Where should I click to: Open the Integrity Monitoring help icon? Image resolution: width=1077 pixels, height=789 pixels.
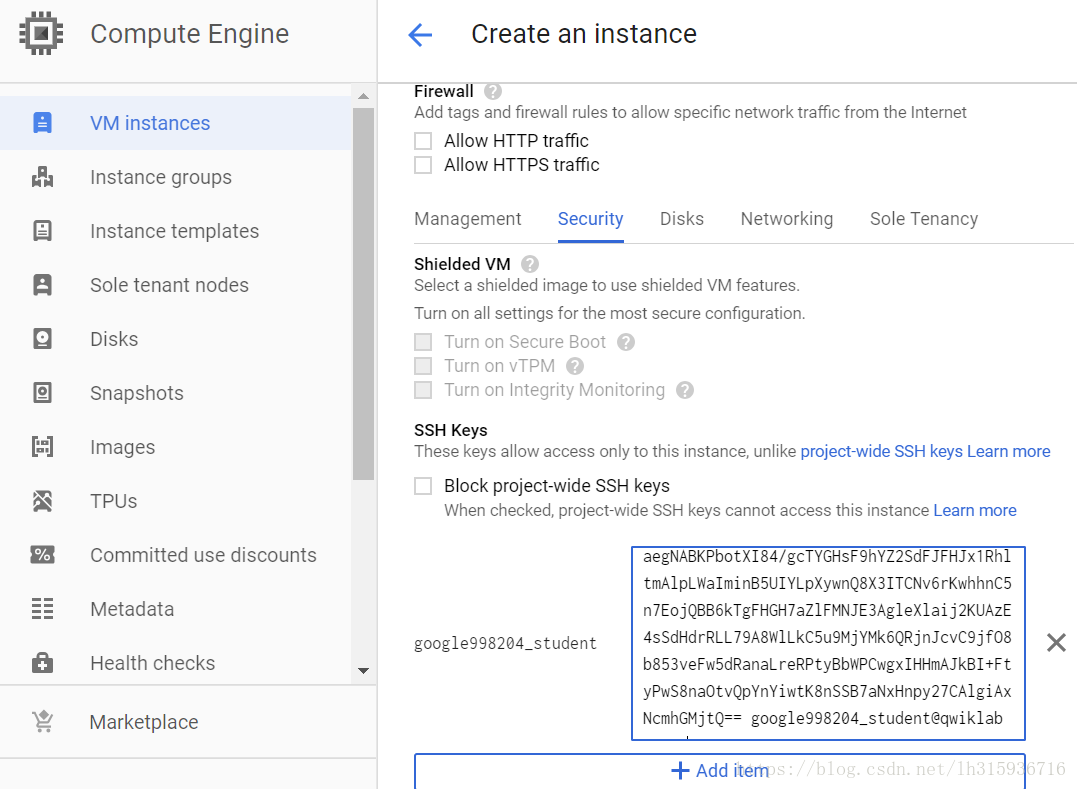(685, 390)
